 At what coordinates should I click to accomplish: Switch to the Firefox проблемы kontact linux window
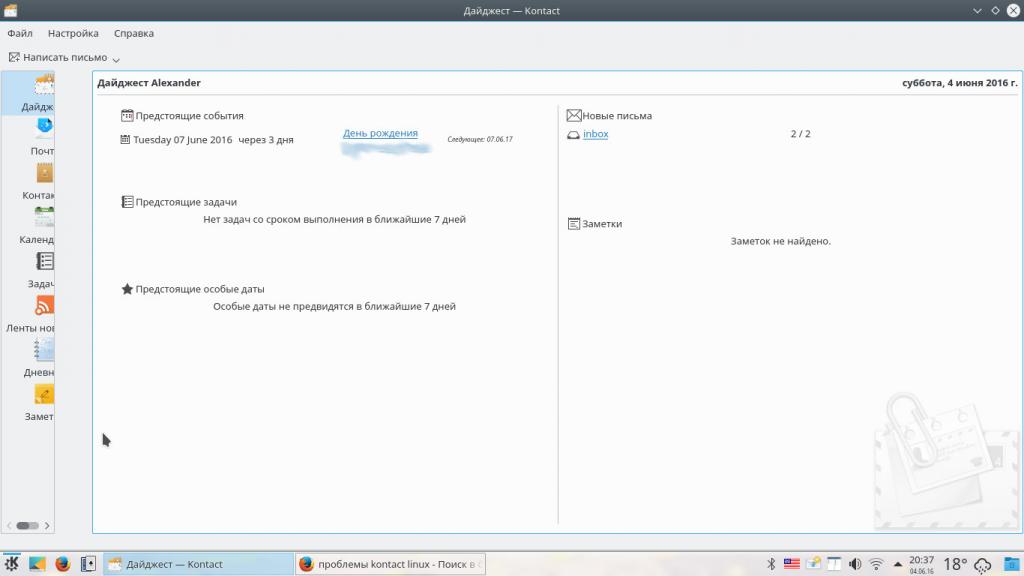391,564
